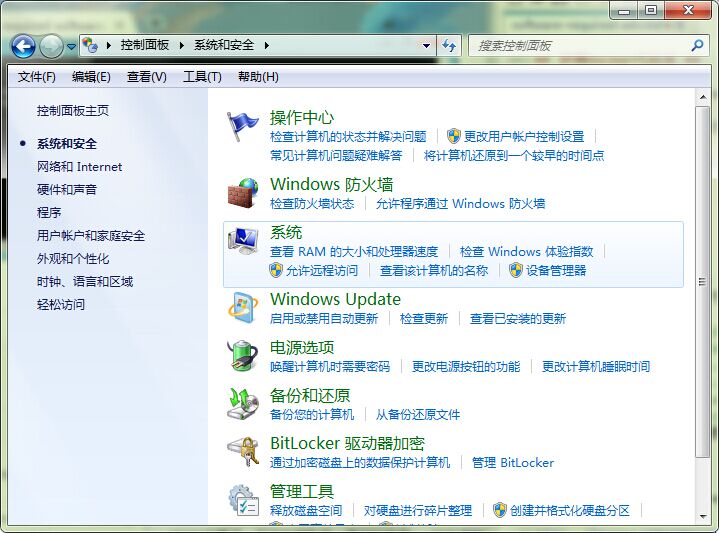Viewport: 719px width, 533px height.
Task: Open the 电源选项 heading link
Action: point(302,347)
